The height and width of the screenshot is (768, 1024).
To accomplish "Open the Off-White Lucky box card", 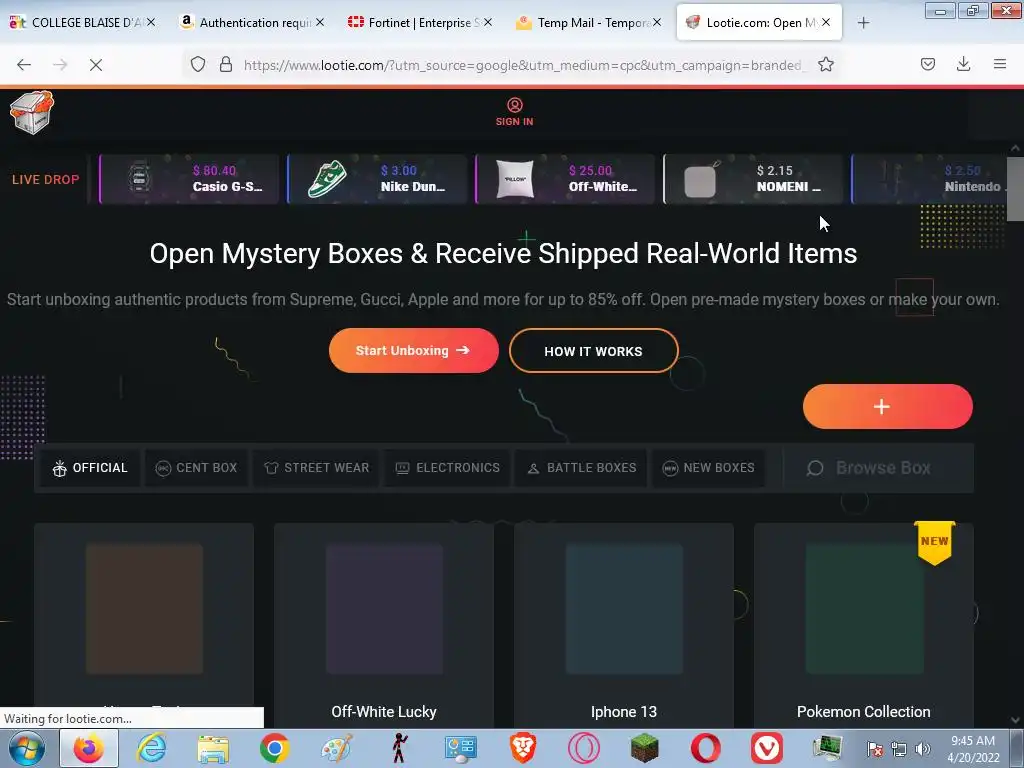I will [x=384, y=625].
